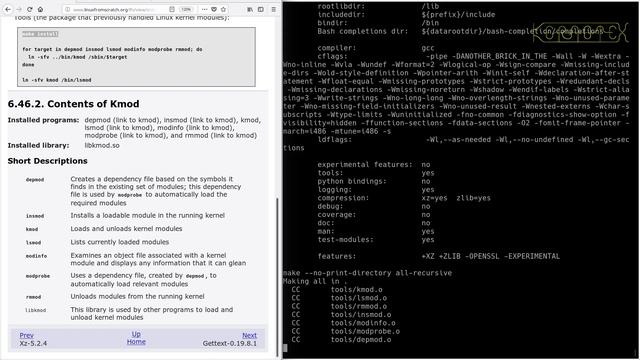Open Next link to Gettext

tap(249, 335)
